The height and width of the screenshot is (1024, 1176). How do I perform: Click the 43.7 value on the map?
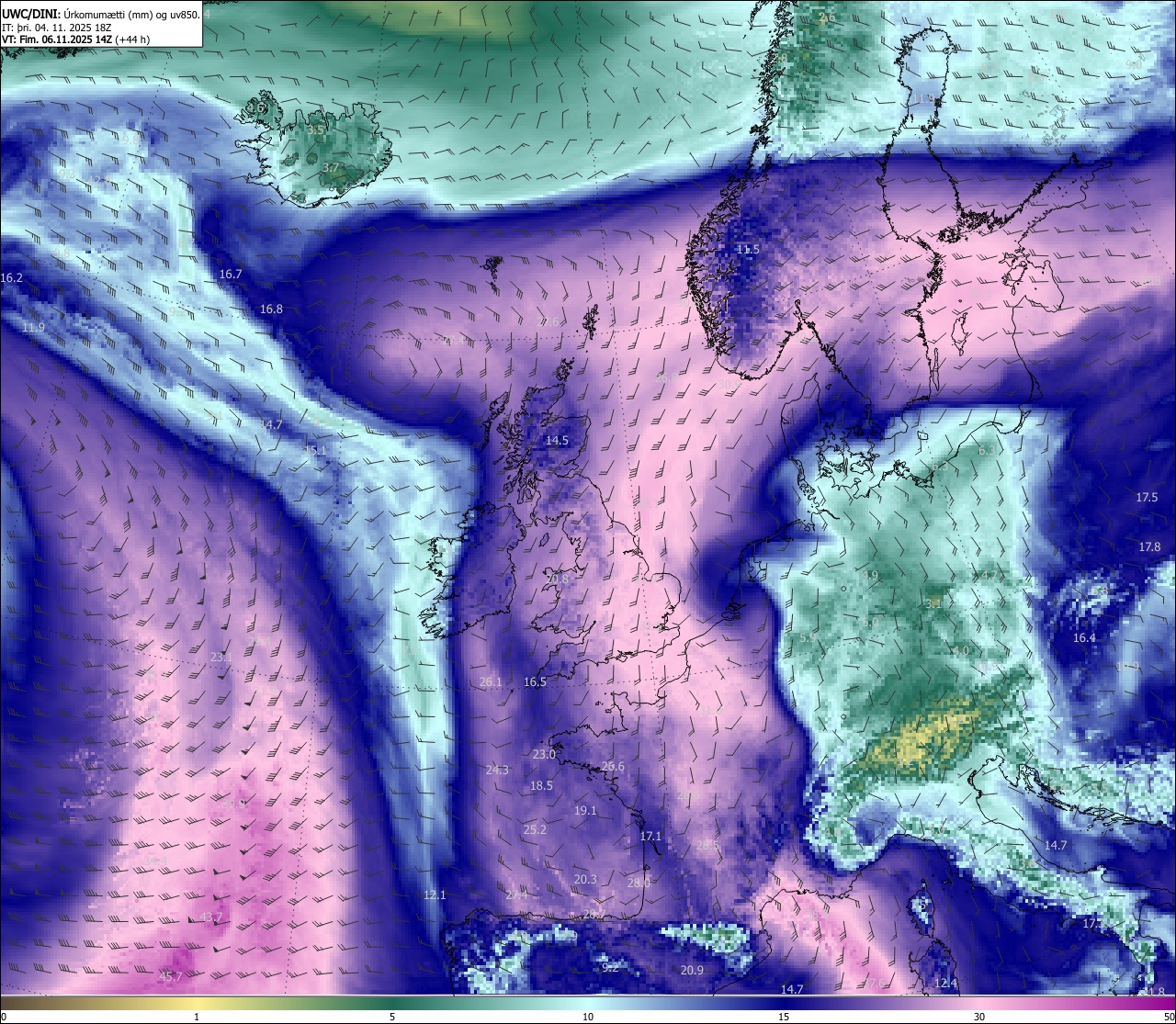210,918
